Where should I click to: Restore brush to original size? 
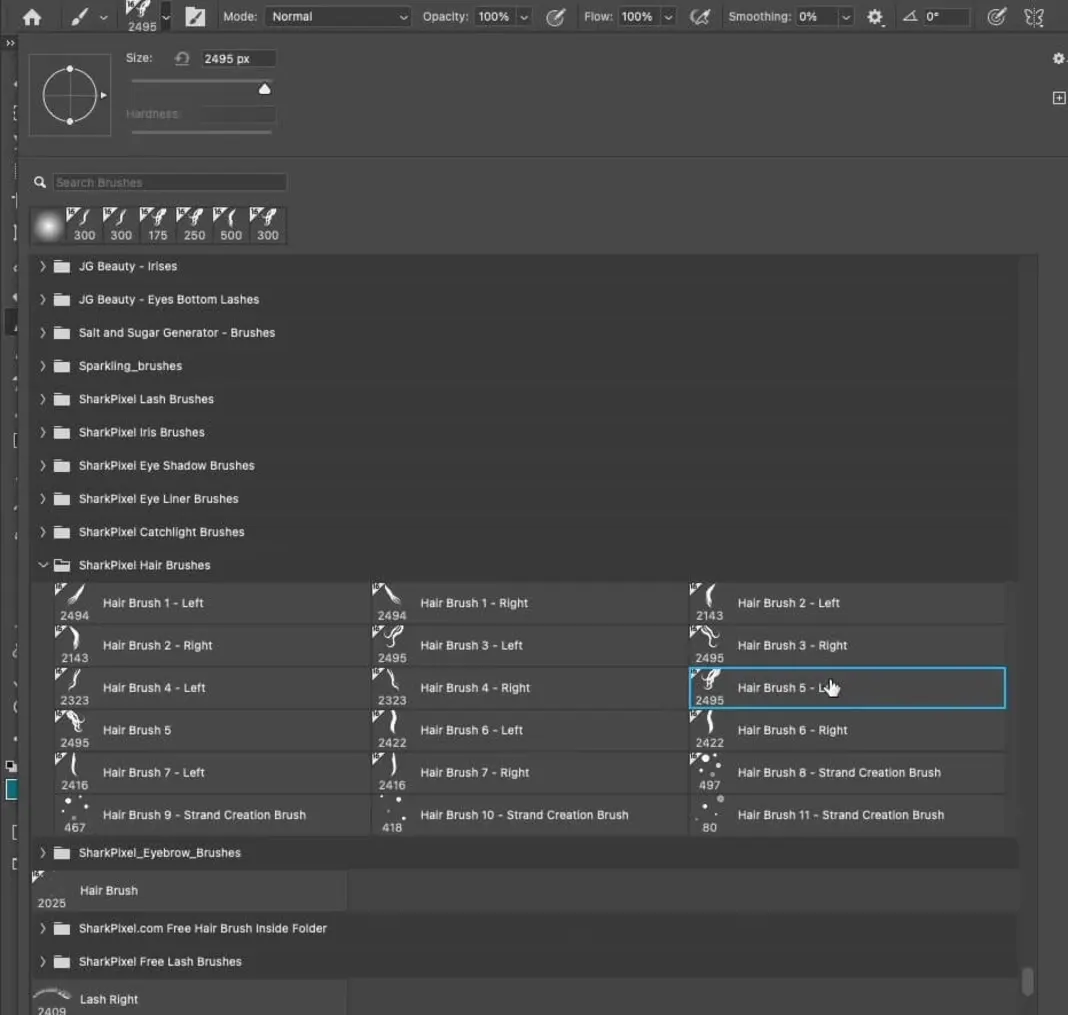click(182, 59)
